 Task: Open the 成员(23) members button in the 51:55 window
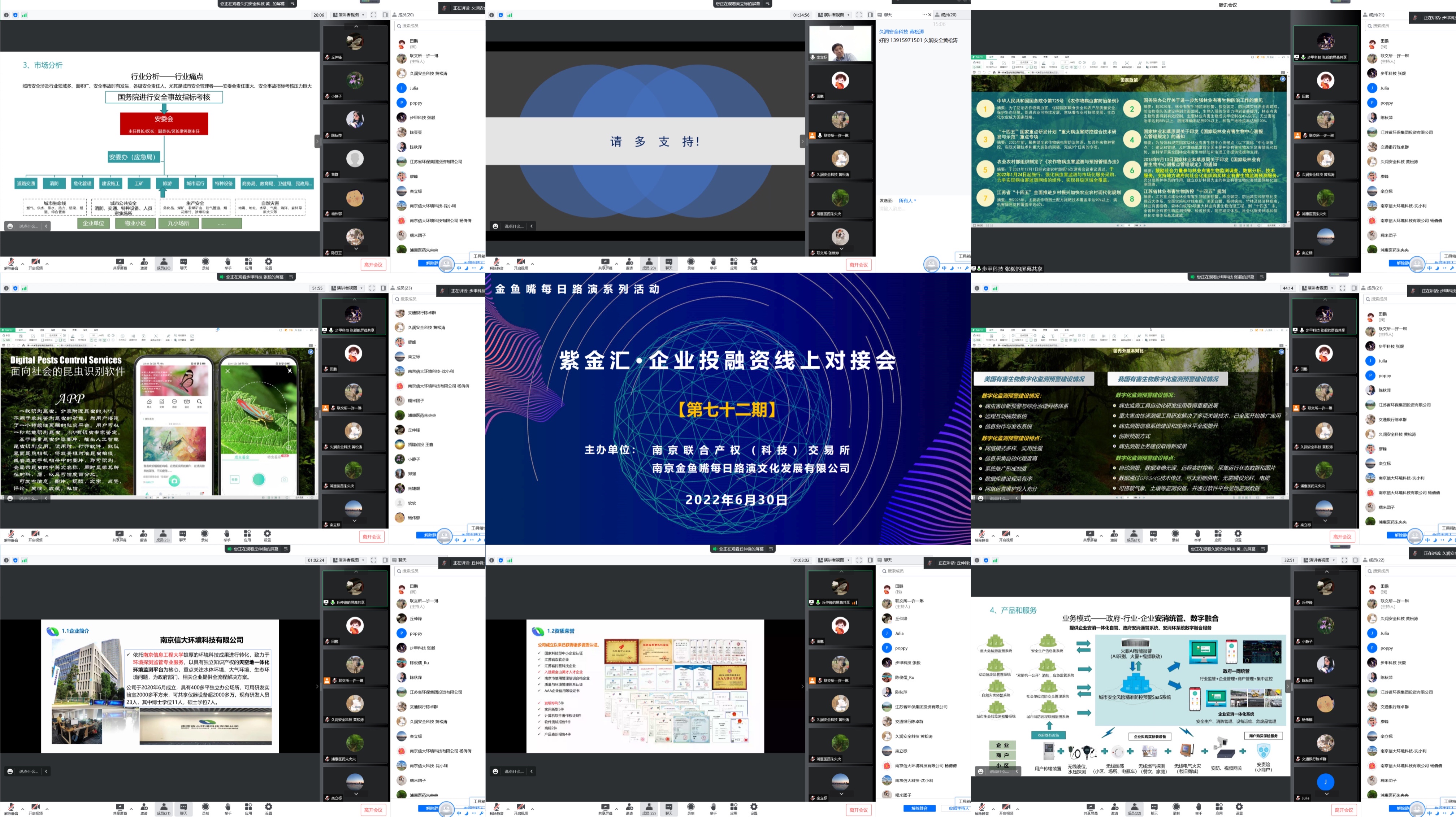pos(163,535)
